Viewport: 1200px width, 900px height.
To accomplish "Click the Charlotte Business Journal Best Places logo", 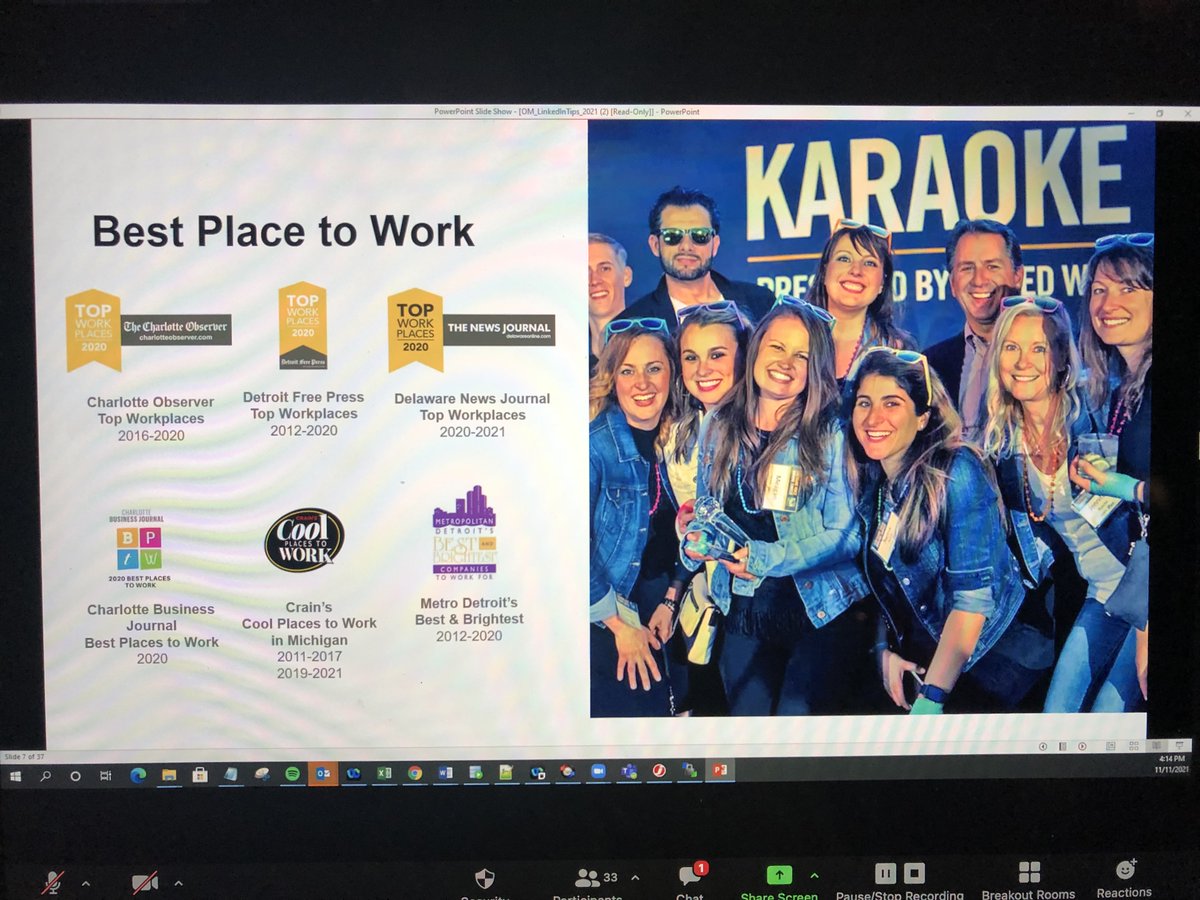I will [140, 549].
